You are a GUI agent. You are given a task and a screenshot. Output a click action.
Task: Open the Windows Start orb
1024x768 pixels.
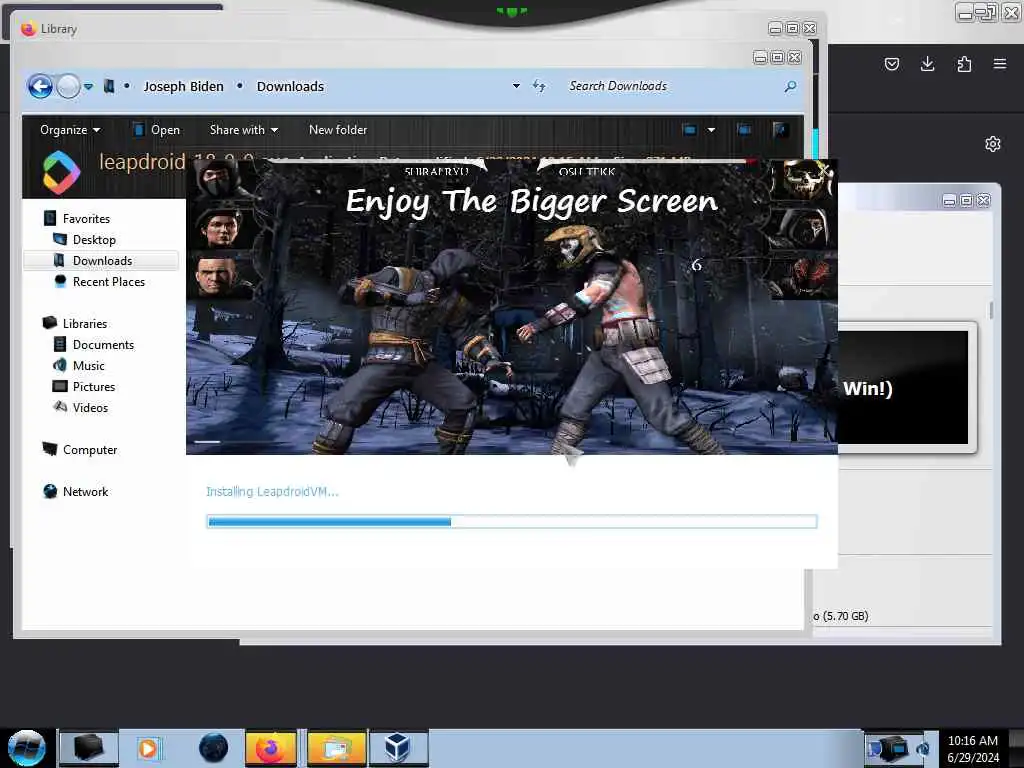(x=27, y=748)
